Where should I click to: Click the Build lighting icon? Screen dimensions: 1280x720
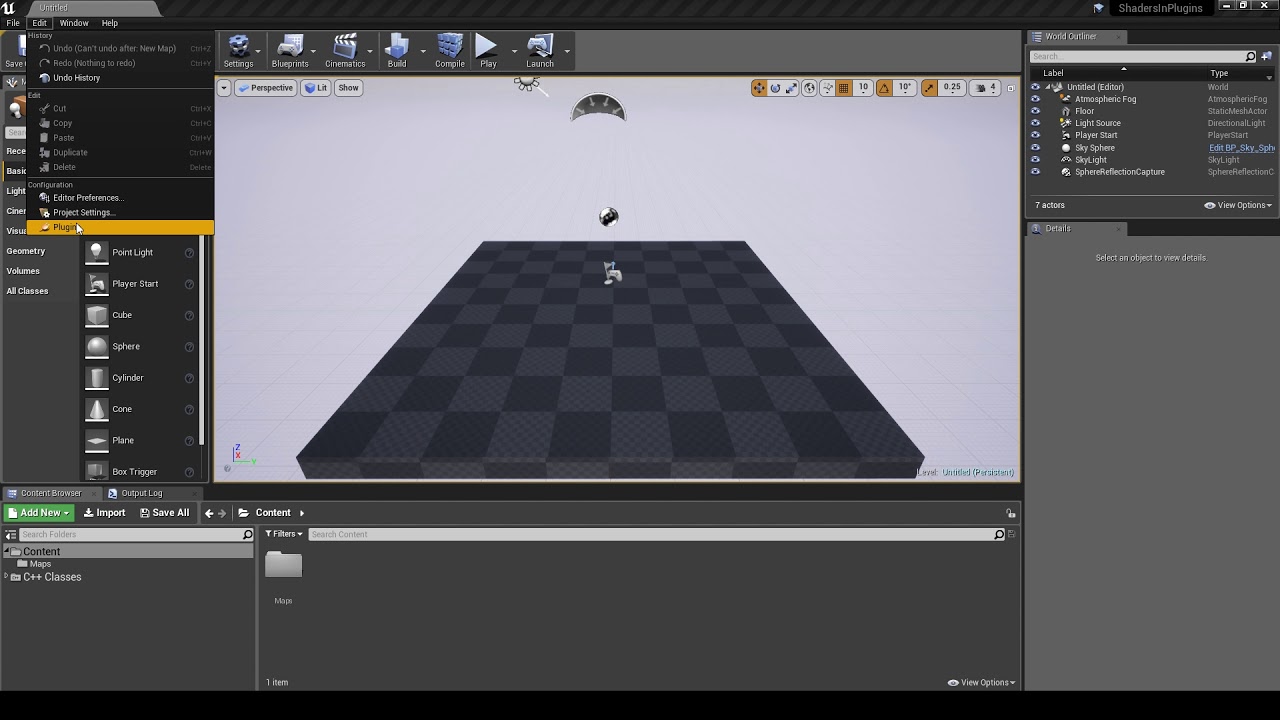[x=397, y=51]
